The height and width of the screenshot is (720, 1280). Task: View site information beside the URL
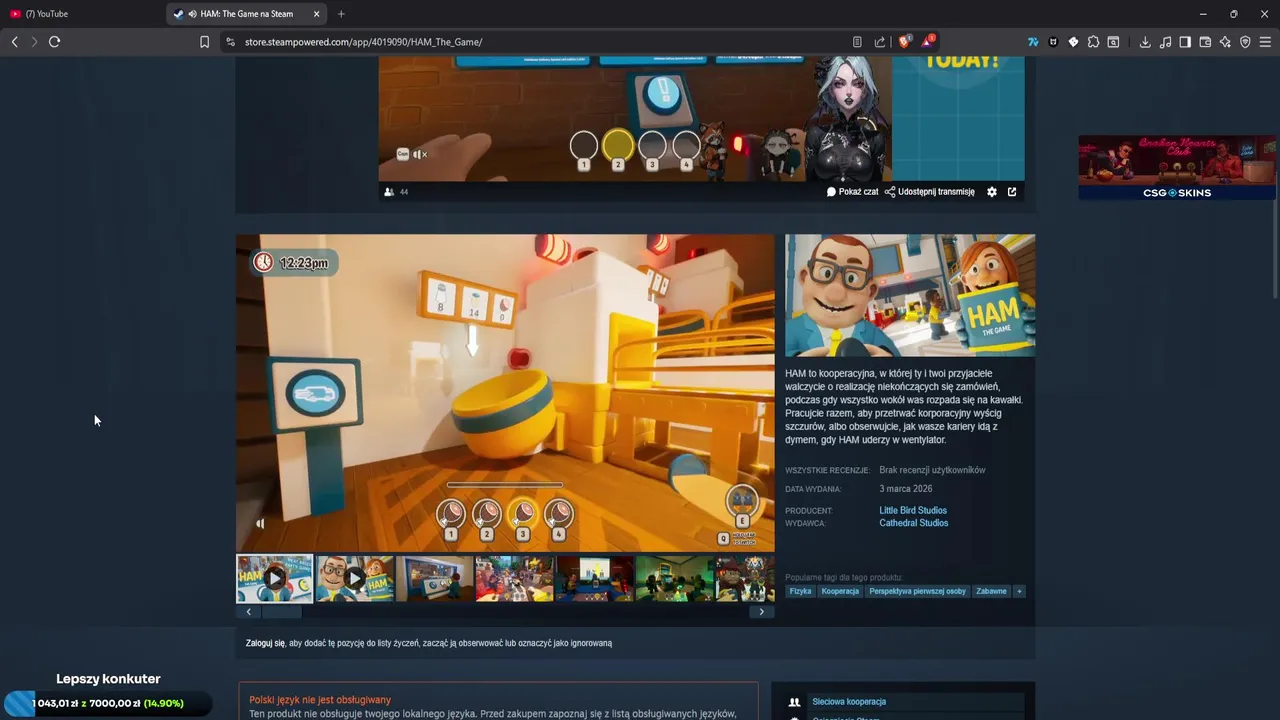tap(230, 42)
